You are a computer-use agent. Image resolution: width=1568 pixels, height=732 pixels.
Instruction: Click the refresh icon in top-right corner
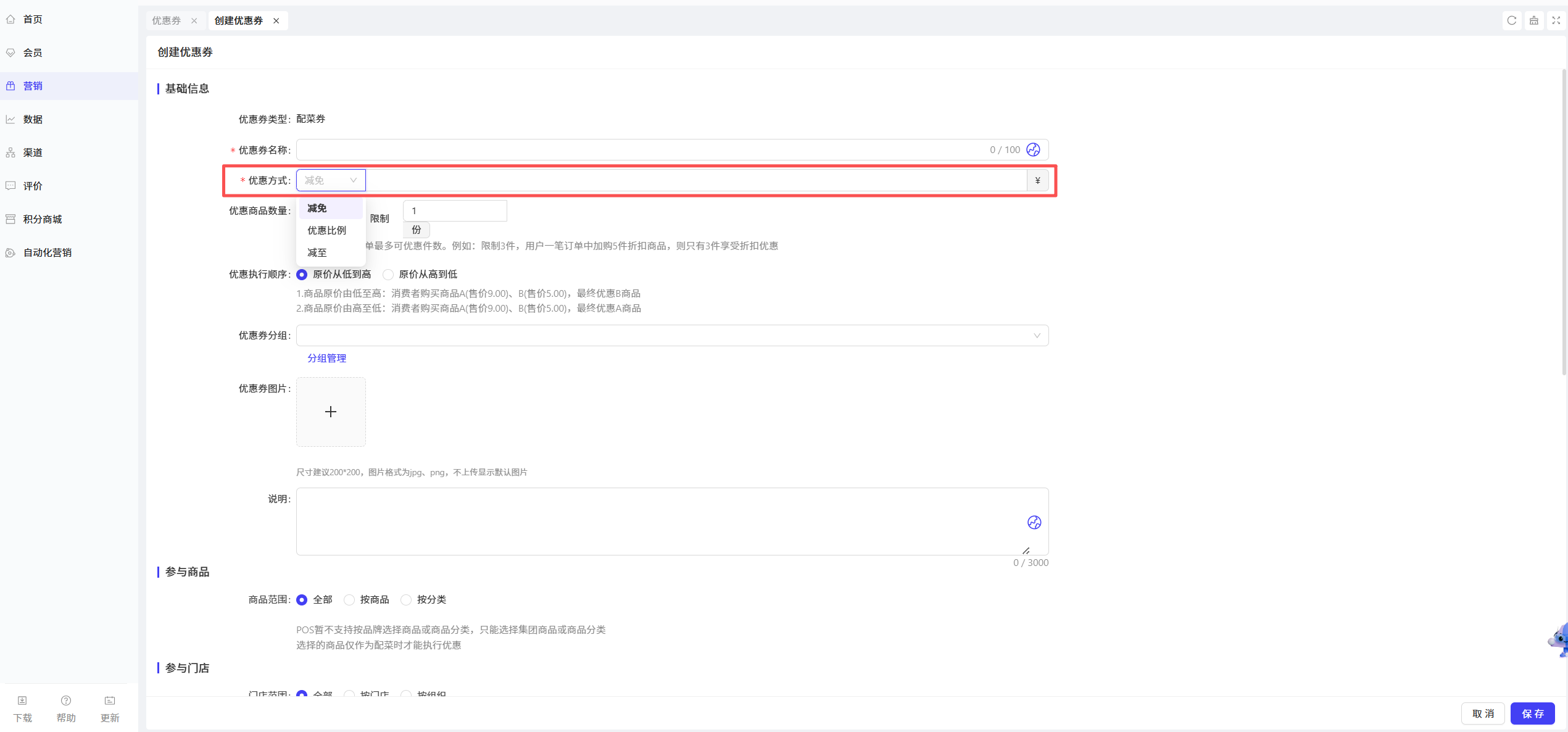coord(1511,20)
